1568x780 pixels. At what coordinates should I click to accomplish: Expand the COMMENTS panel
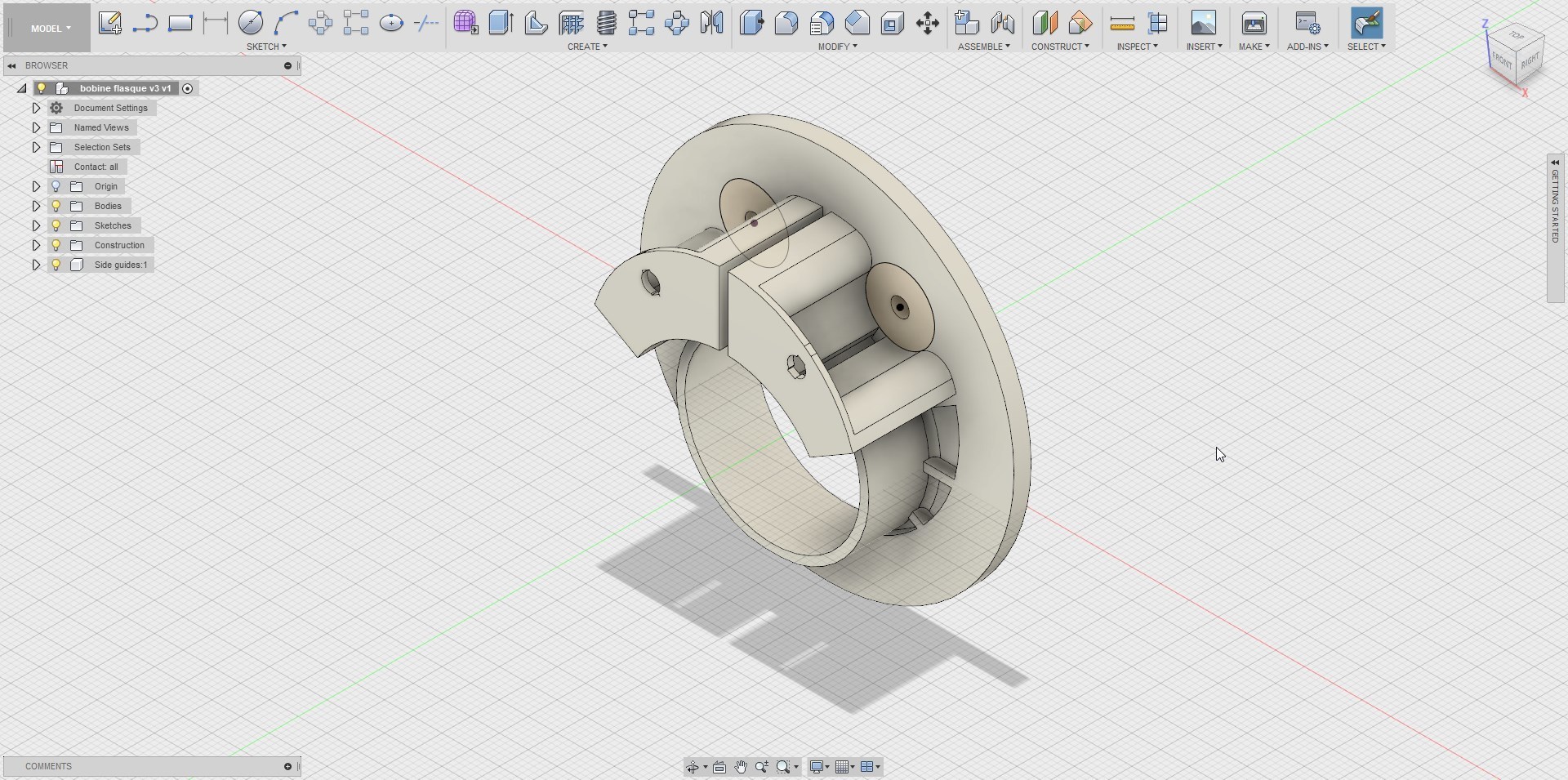coord(287,766)
